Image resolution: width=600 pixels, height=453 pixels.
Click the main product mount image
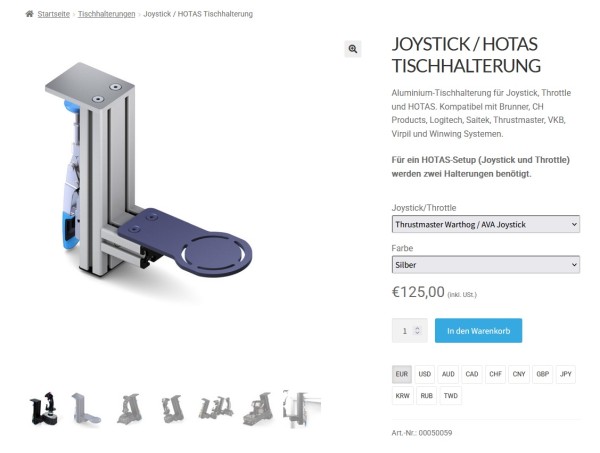[148, 170]
